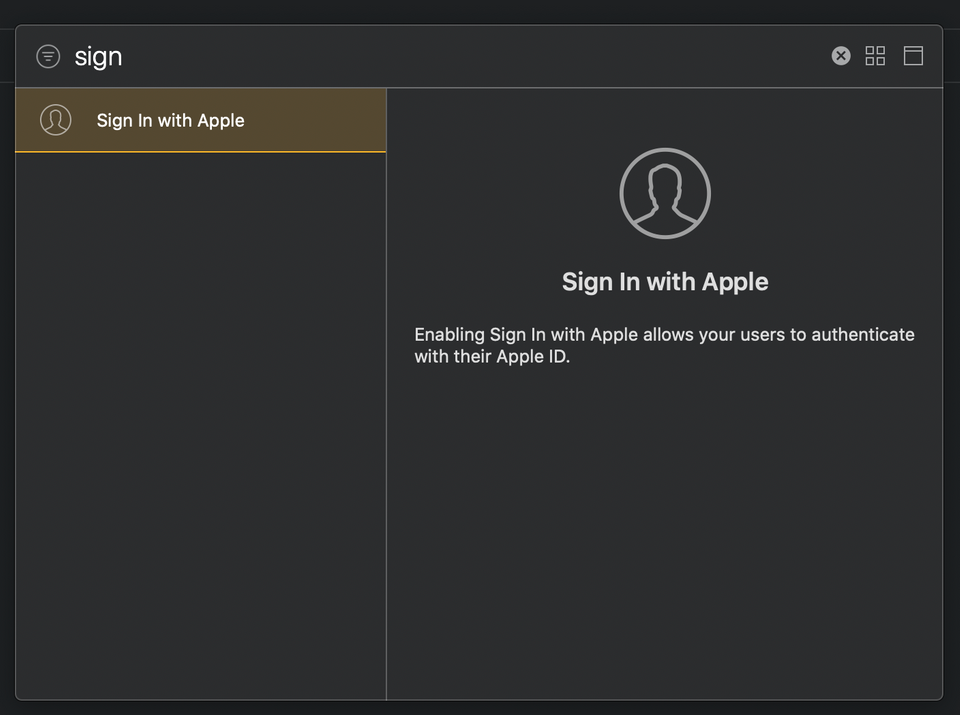The image size is (960, 715).
Task: Click the bold Sign In with Apple heading
Action: (x=665, y=282)
